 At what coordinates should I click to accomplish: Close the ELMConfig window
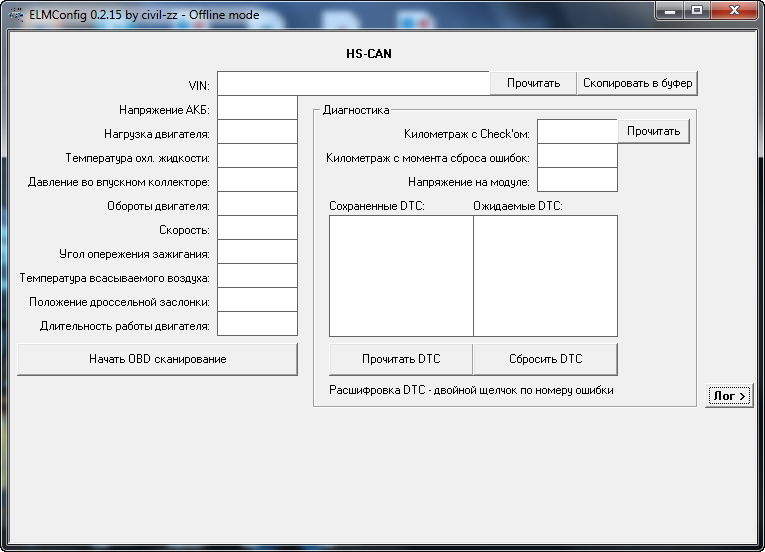click(x=734, y=11)
